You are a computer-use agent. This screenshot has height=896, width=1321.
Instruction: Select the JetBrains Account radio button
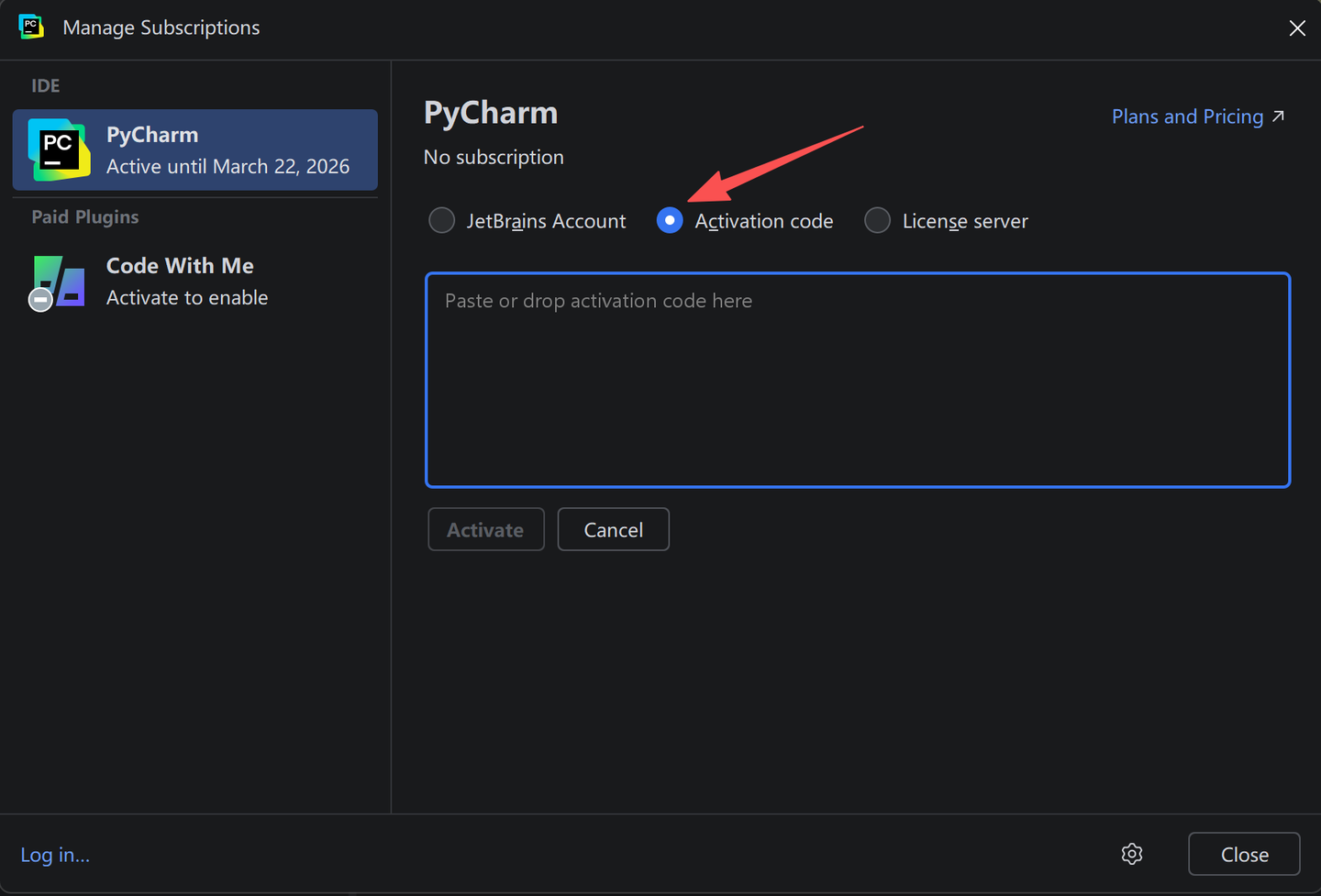(x=442, y=221)
